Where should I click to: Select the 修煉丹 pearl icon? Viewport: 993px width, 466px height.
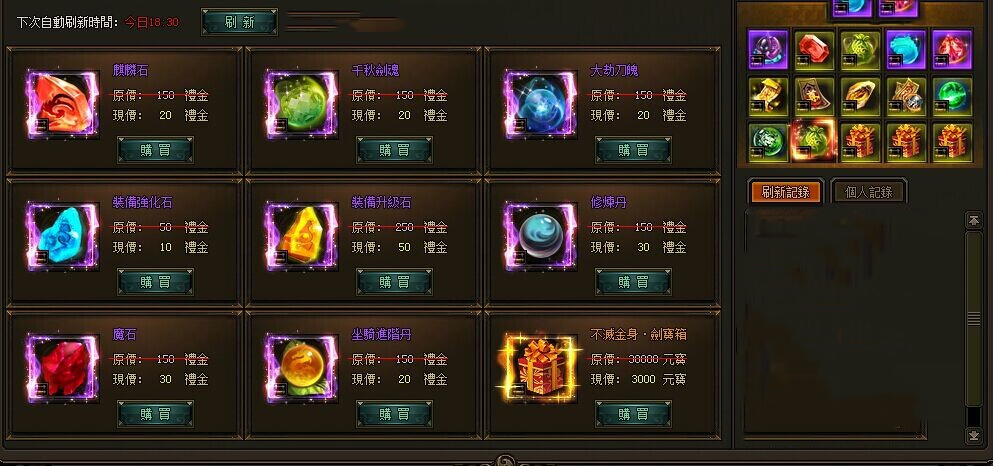pyautogui.click(x=540, y=236)
